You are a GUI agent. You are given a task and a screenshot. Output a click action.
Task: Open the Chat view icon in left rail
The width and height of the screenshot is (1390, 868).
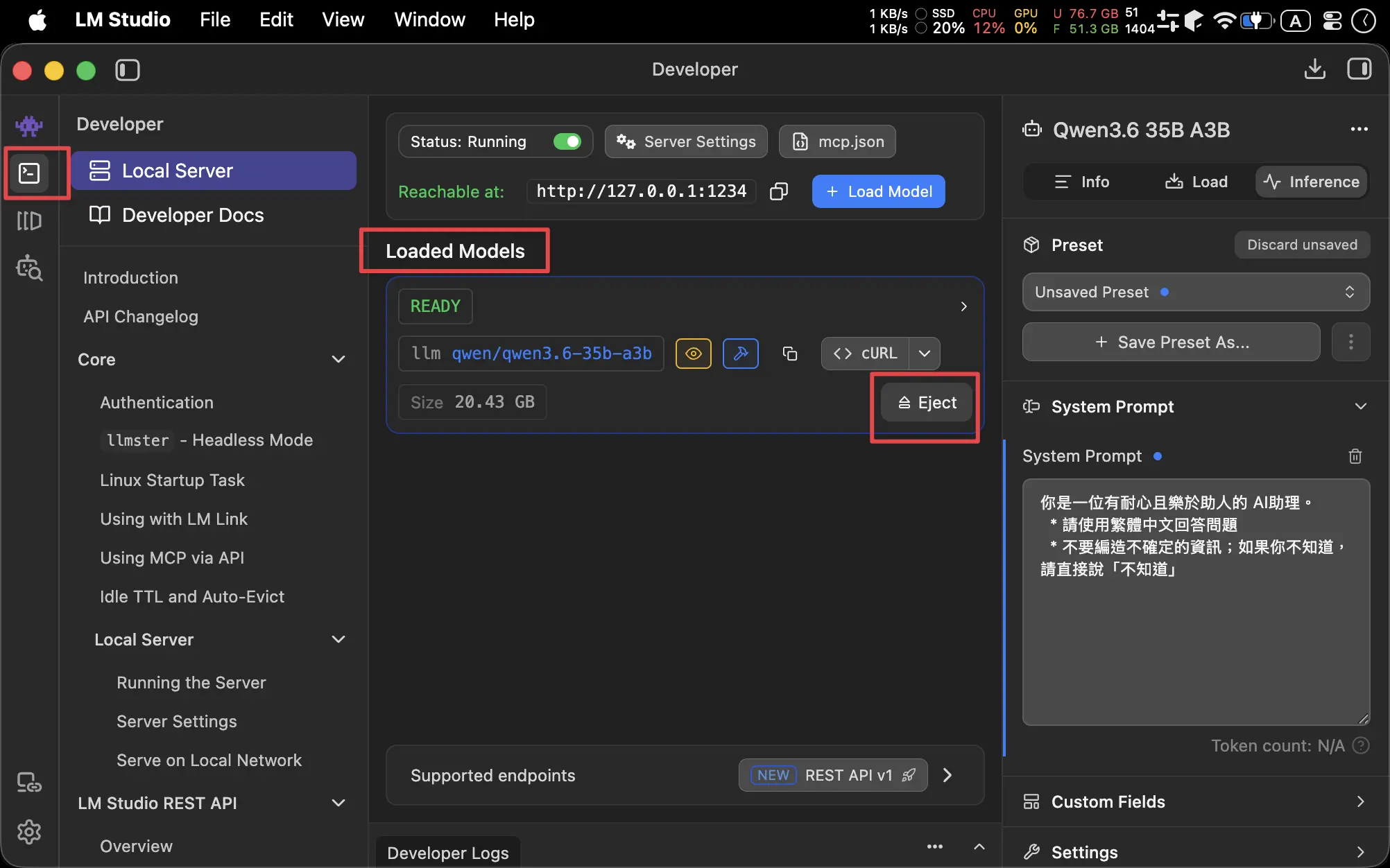point(29,125)
